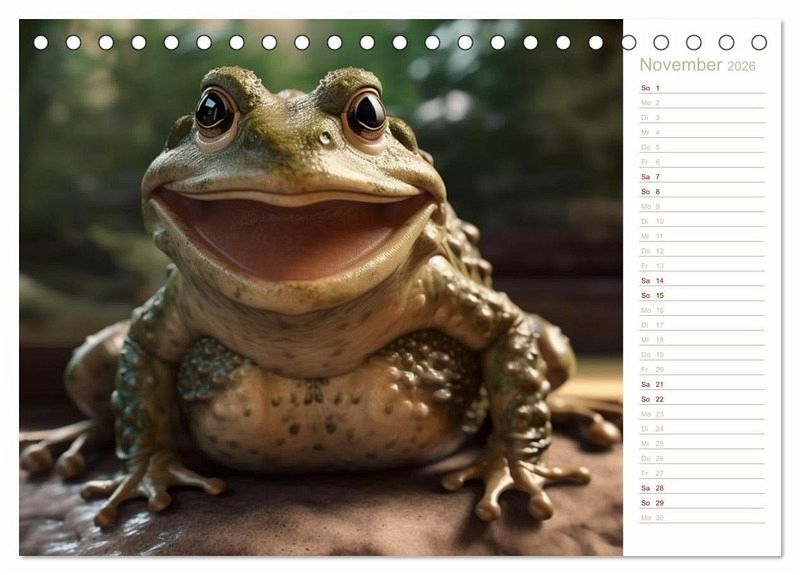Select the Saturday 7 date row
Screen dimensions: 800x575
tap(700, 177)
